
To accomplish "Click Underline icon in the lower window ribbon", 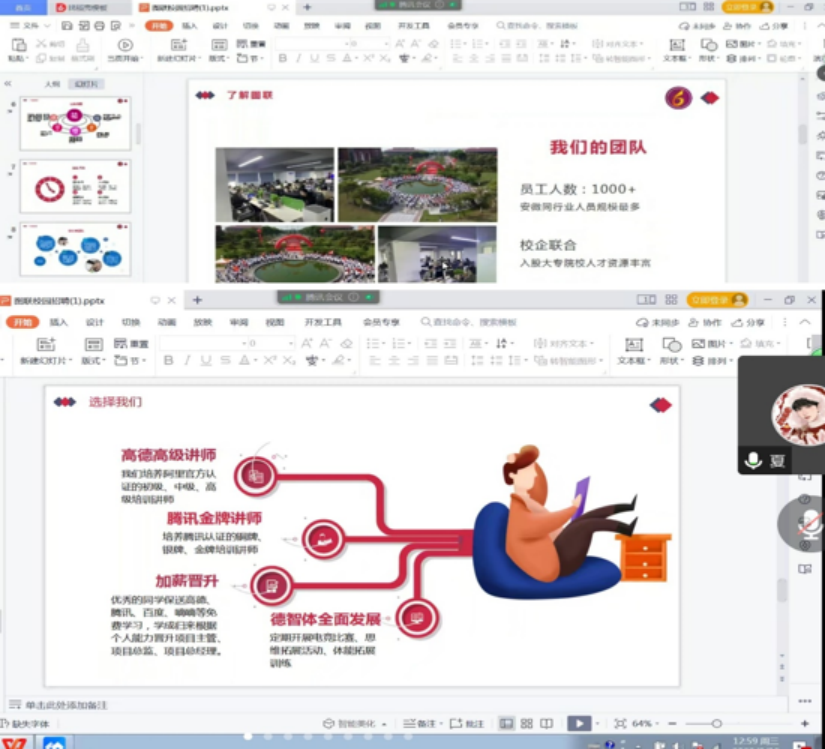I will 206,360.
